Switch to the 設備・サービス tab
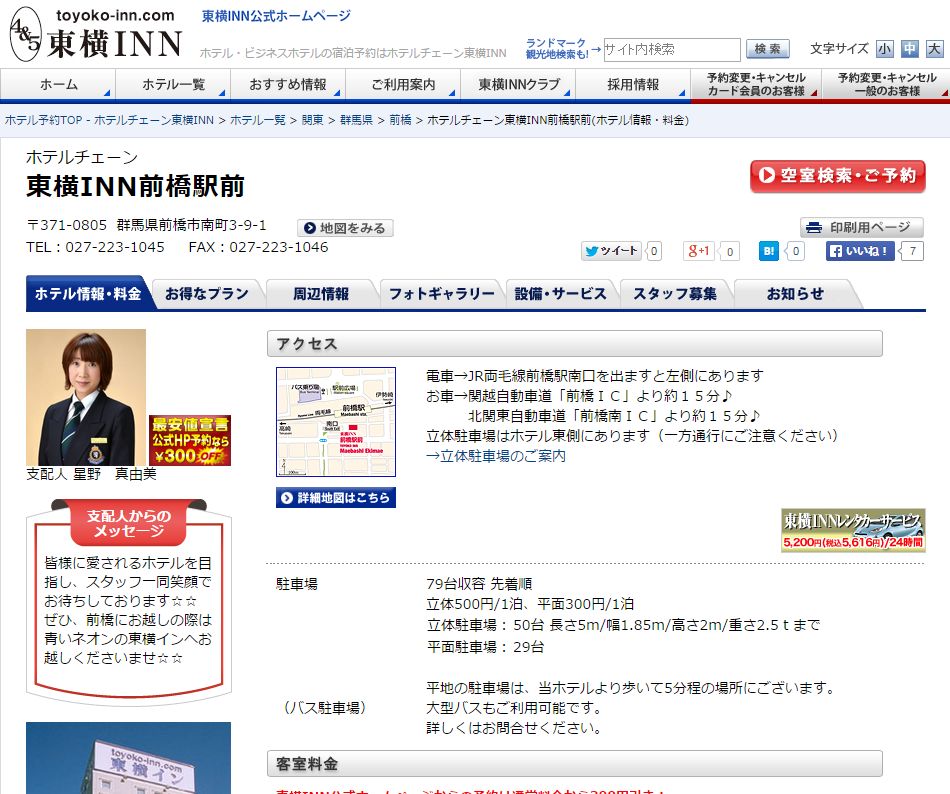The image size is (950, 794). [560, 294]
